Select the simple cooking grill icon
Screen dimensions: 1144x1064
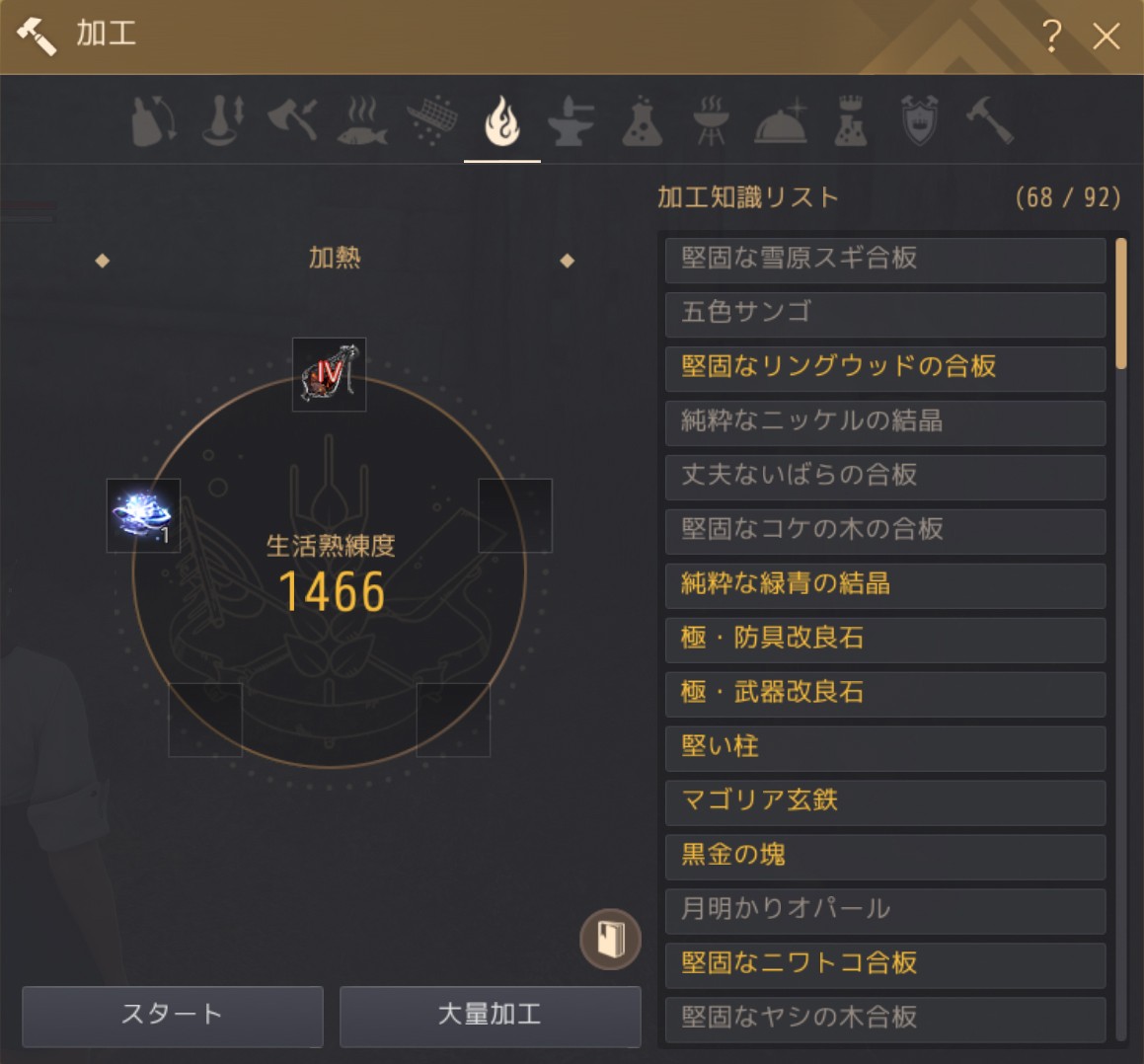[711, 120]
